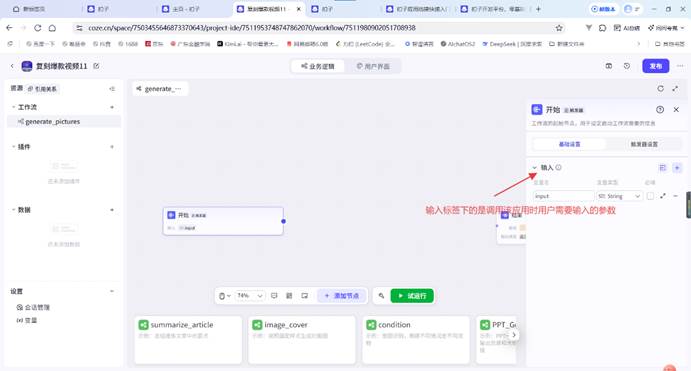This screenshot has width=691, height=371.
Task: Open the String type dropdown
Action: 619,196
